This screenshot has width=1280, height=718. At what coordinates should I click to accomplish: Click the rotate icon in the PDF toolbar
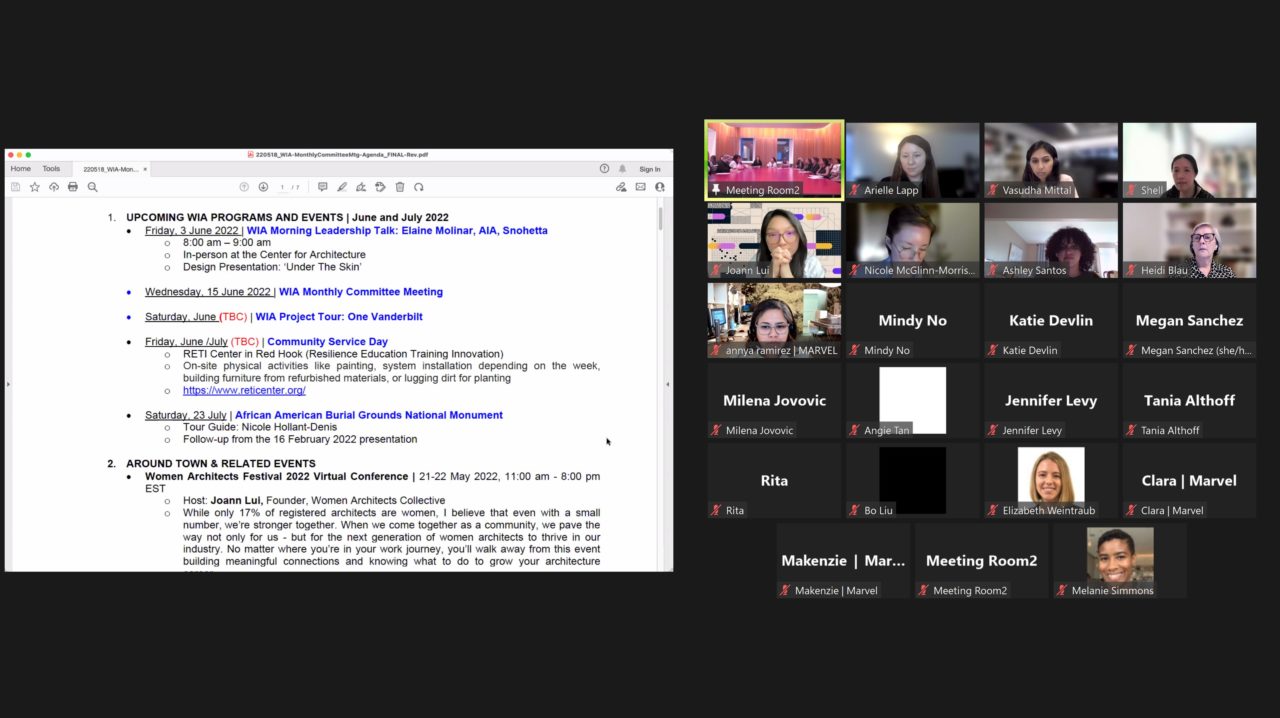point(419,187)
